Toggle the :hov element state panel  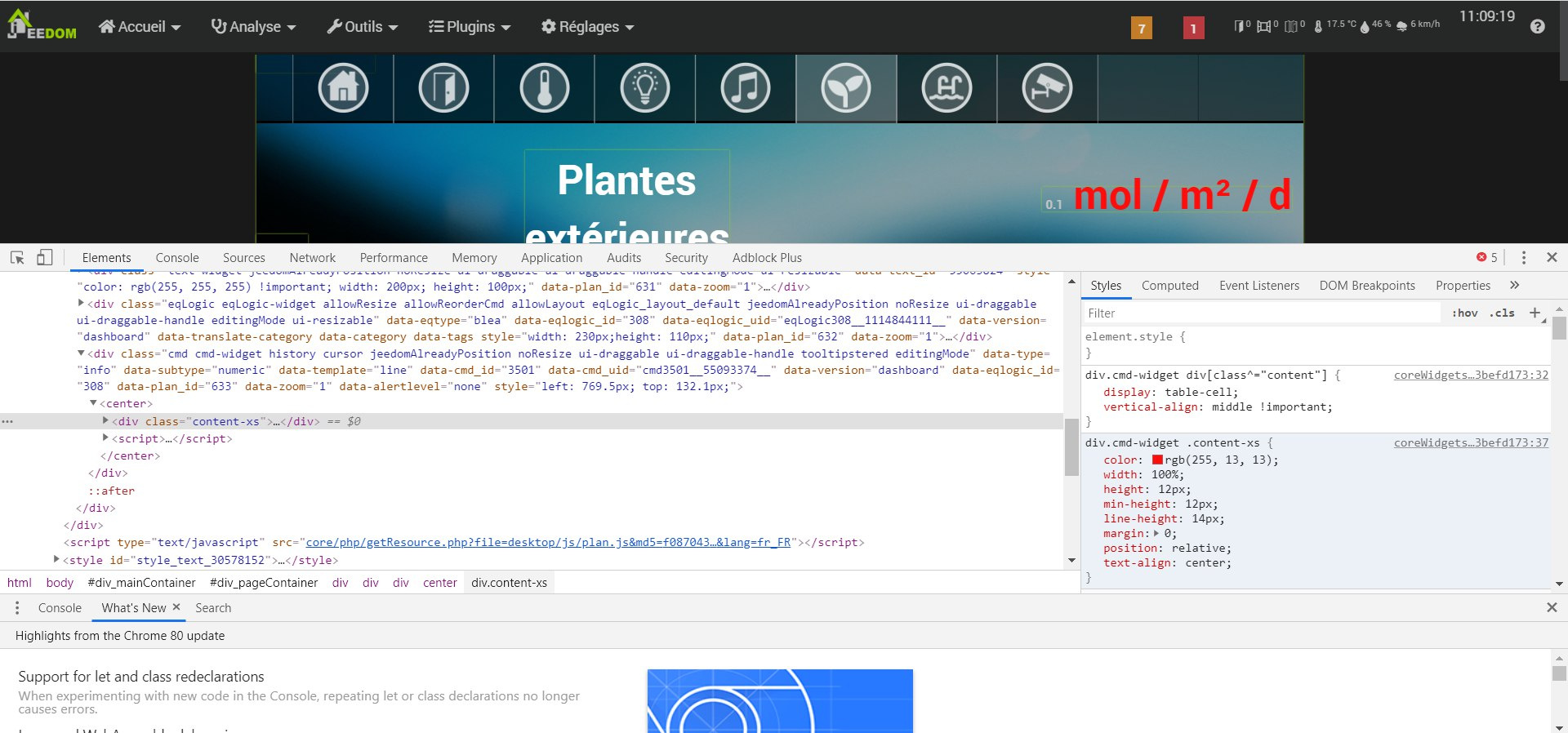pos(1464,313)
